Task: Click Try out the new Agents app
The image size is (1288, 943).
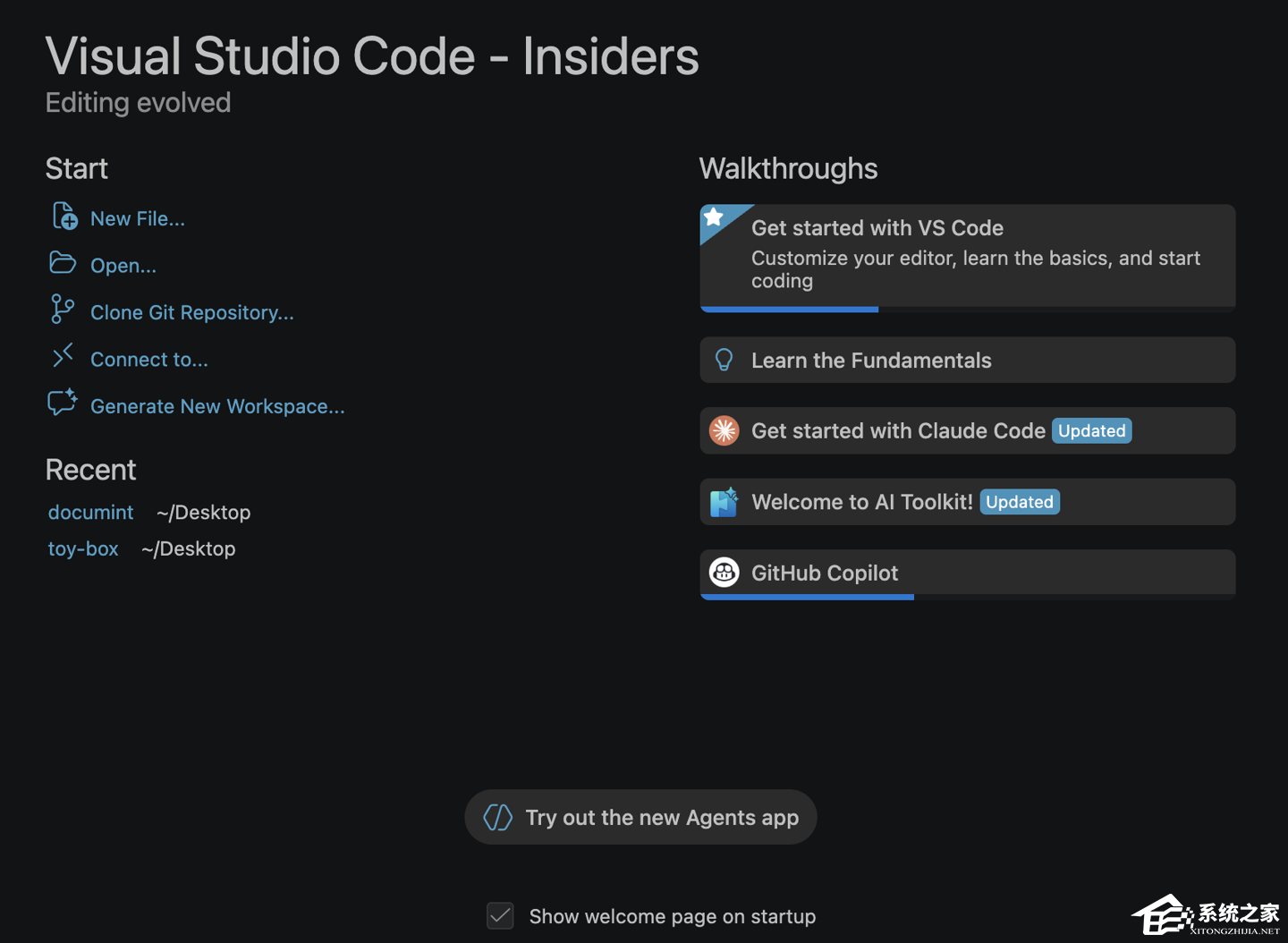Action: pyautogui.click(x=640, y=817)
